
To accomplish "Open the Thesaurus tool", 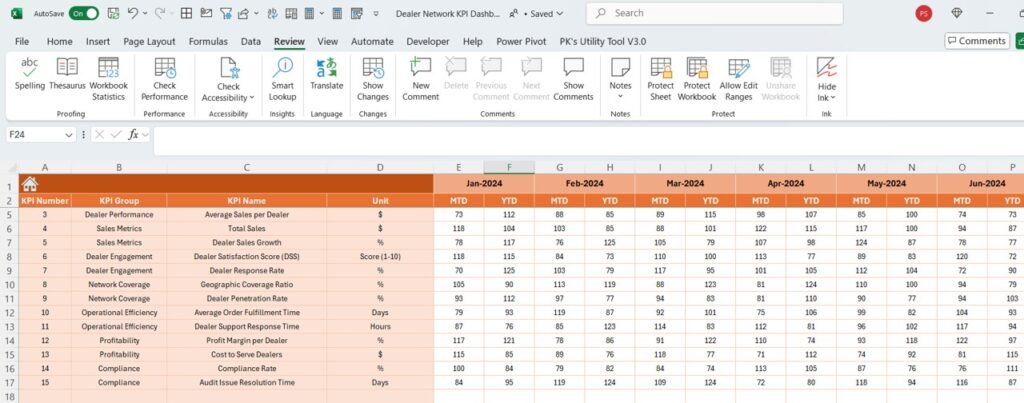I will tap(67, 76).
